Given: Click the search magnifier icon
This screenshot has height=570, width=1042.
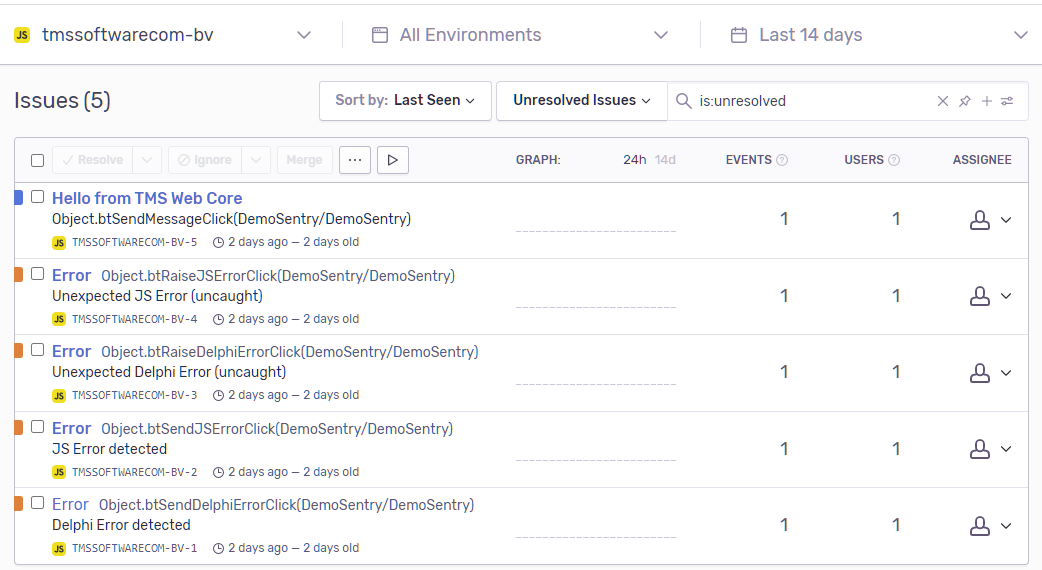Looking at the screenshot, I should click(x=683, y=101).
